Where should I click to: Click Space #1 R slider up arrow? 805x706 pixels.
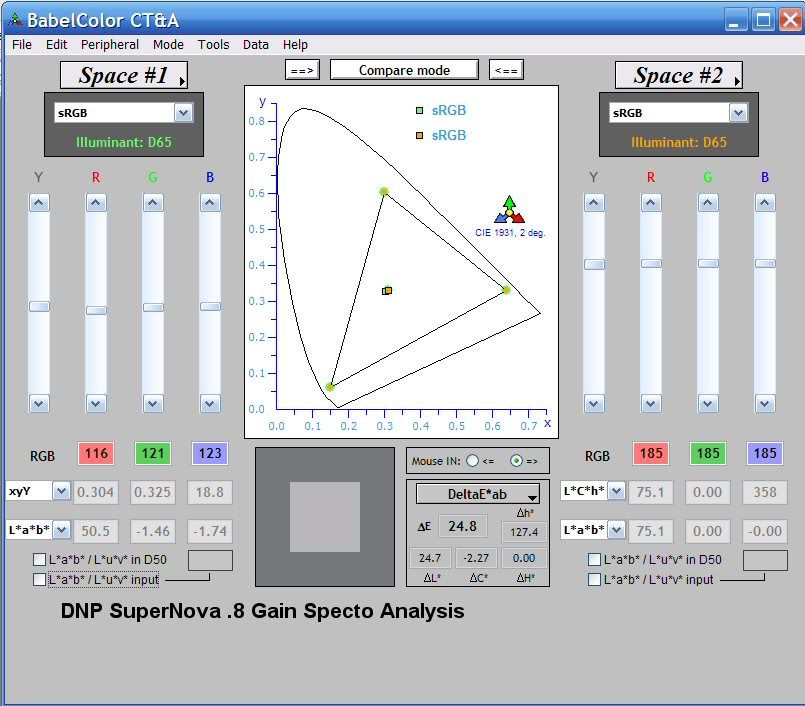pyautogui.click(x=96, y=203)
